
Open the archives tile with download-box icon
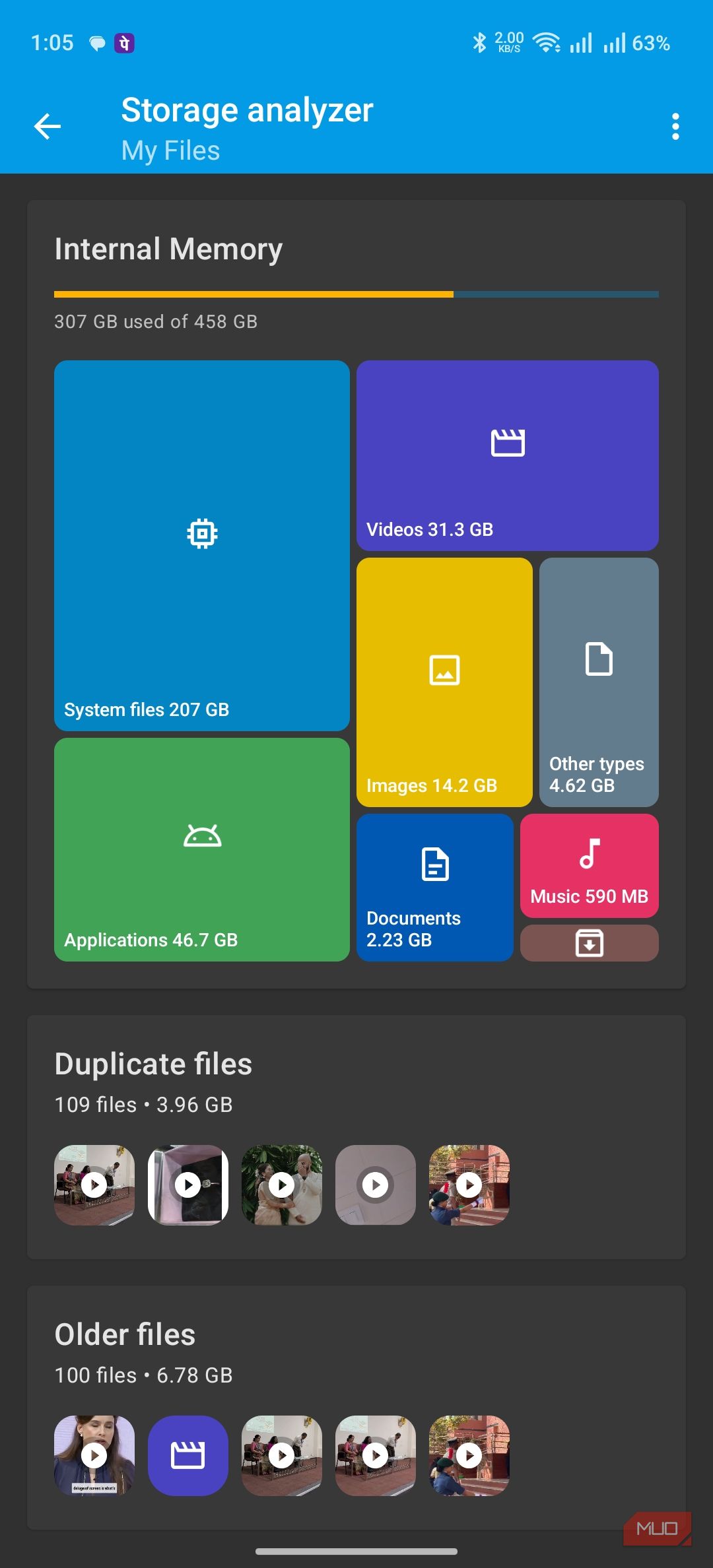pos(590,943)
